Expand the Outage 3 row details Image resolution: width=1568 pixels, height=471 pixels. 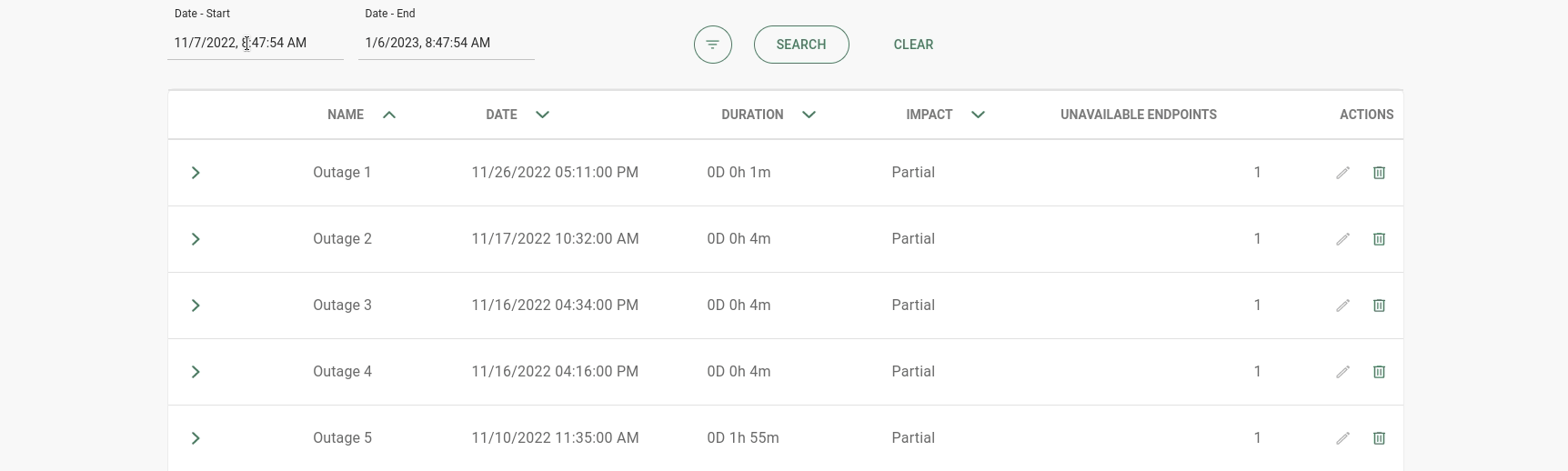(x=196, y=306)
